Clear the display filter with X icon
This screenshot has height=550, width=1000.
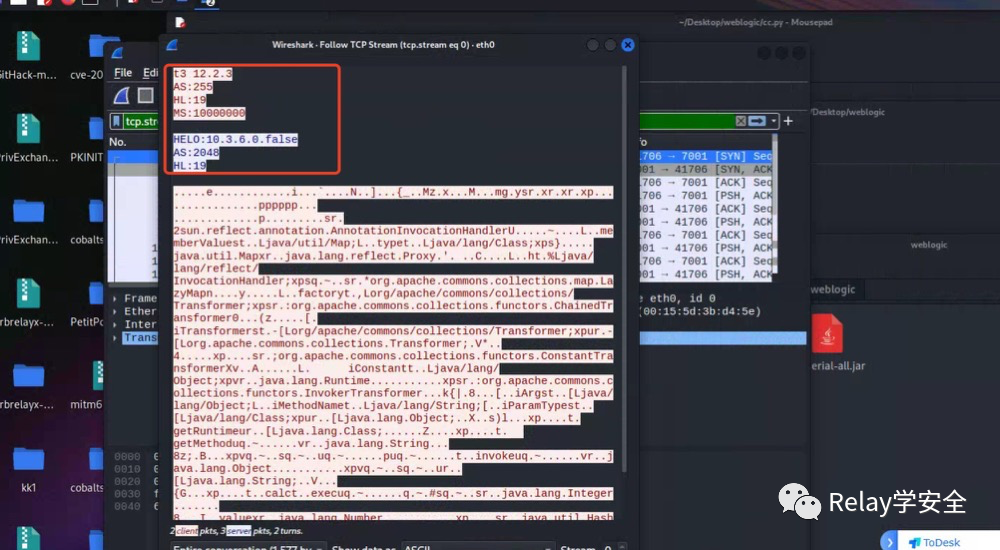[740, 121]
